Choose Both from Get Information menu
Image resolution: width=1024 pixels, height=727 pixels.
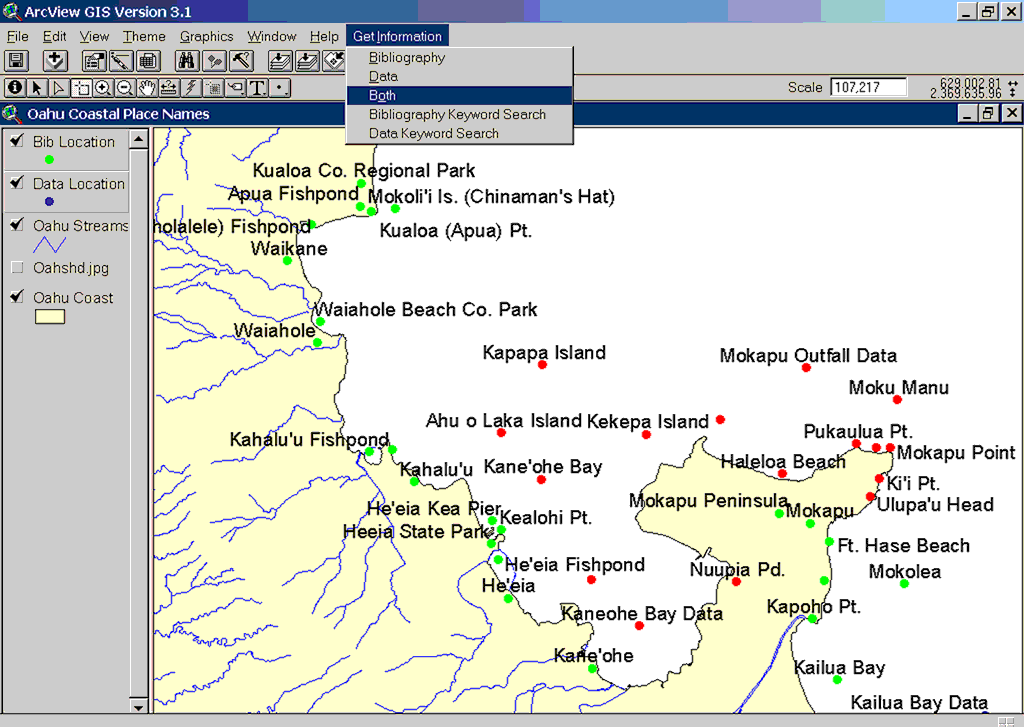(460, 95)
